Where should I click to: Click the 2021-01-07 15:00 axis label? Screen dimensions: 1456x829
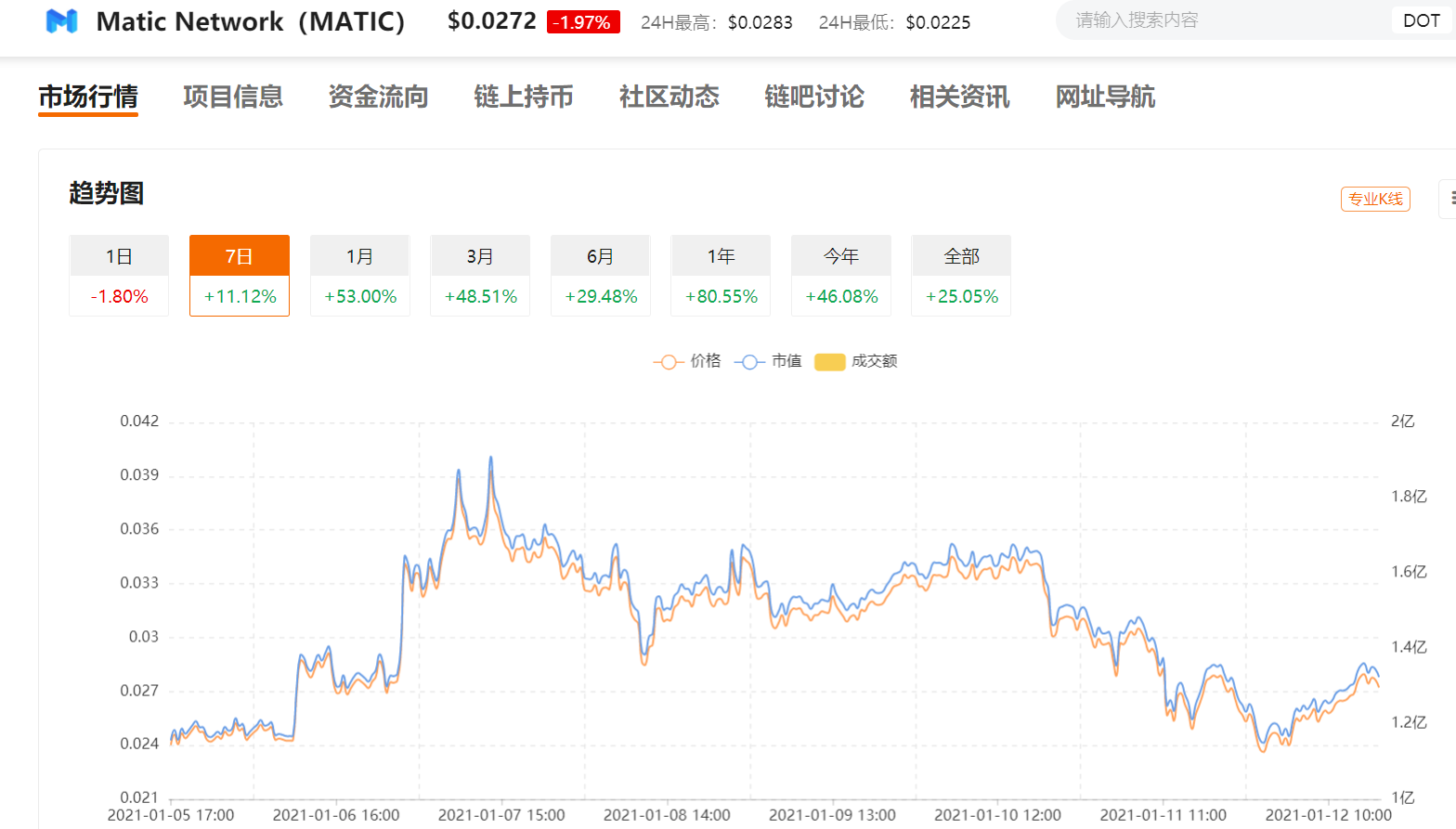coord(501,815)
